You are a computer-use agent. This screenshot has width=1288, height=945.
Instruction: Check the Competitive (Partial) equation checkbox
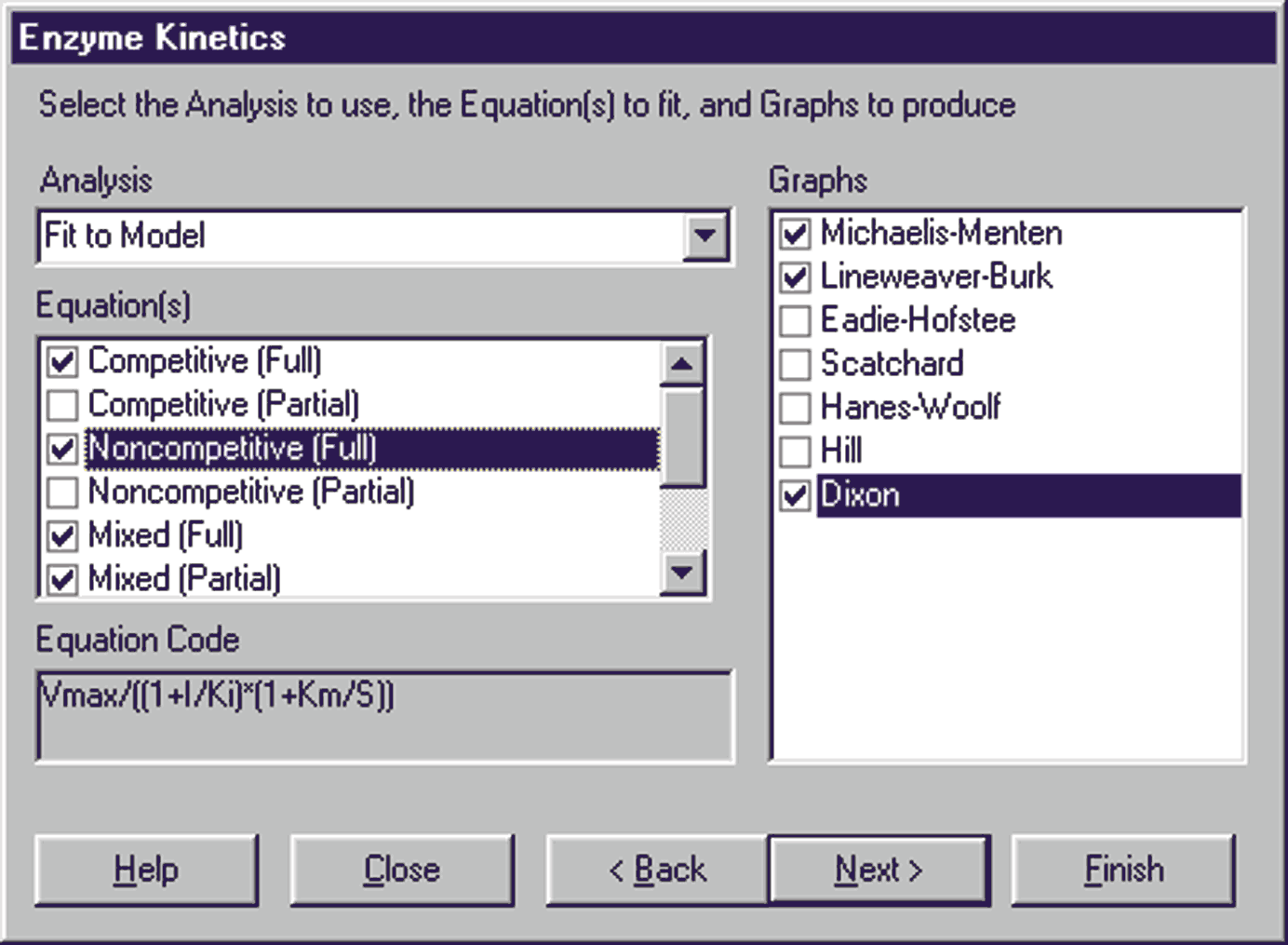[x=62, y=404]
